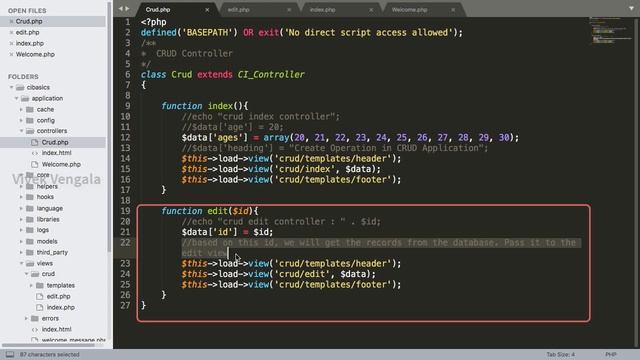Expand the logs folder
640x360 pixels.
click(21, 230)
